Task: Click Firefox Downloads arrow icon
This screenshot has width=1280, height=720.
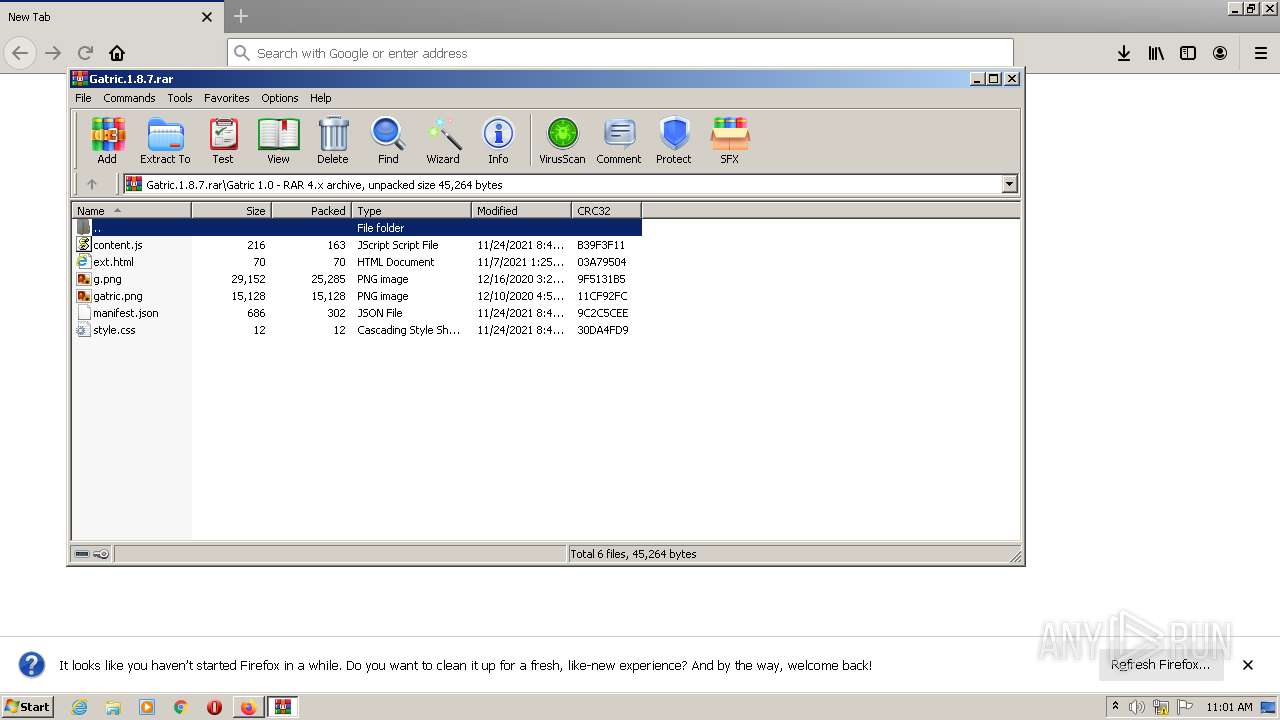Action: pos(1124,53)
